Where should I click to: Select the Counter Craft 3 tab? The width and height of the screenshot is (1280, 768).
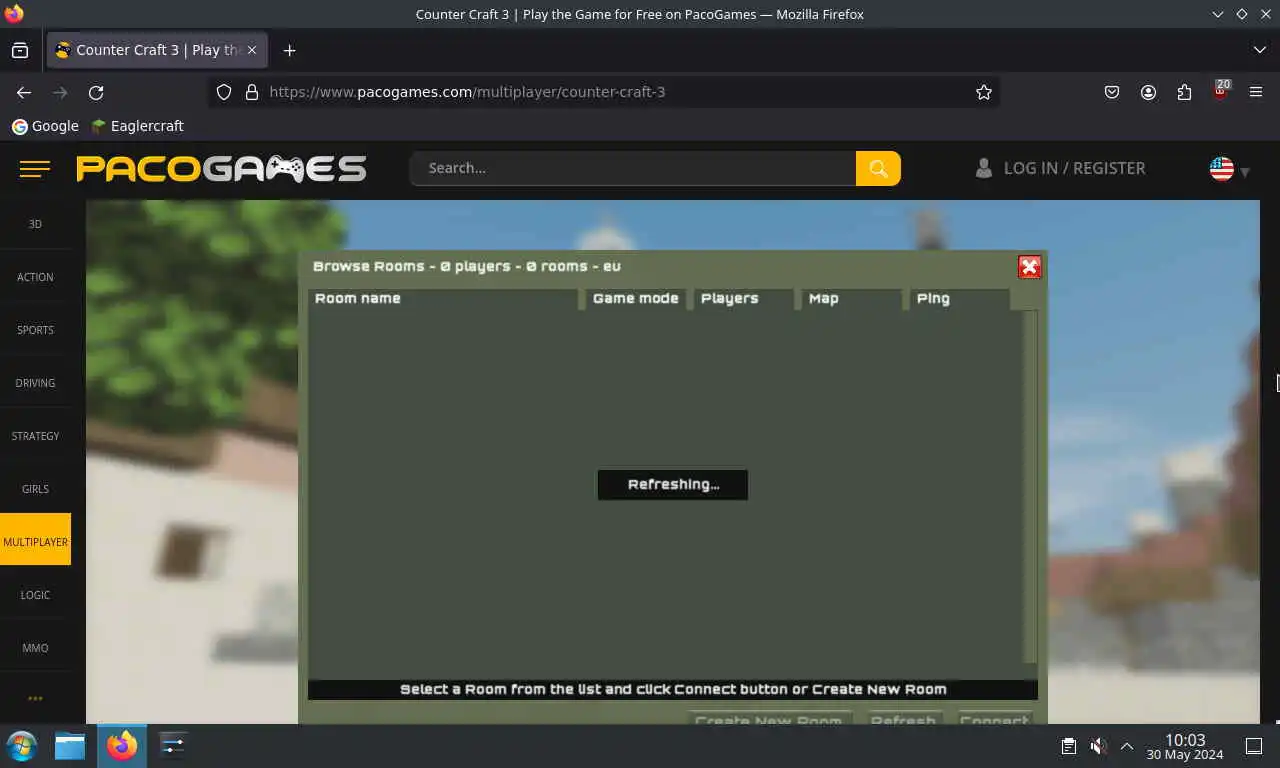pyautogui.click(x=156, y=50)
